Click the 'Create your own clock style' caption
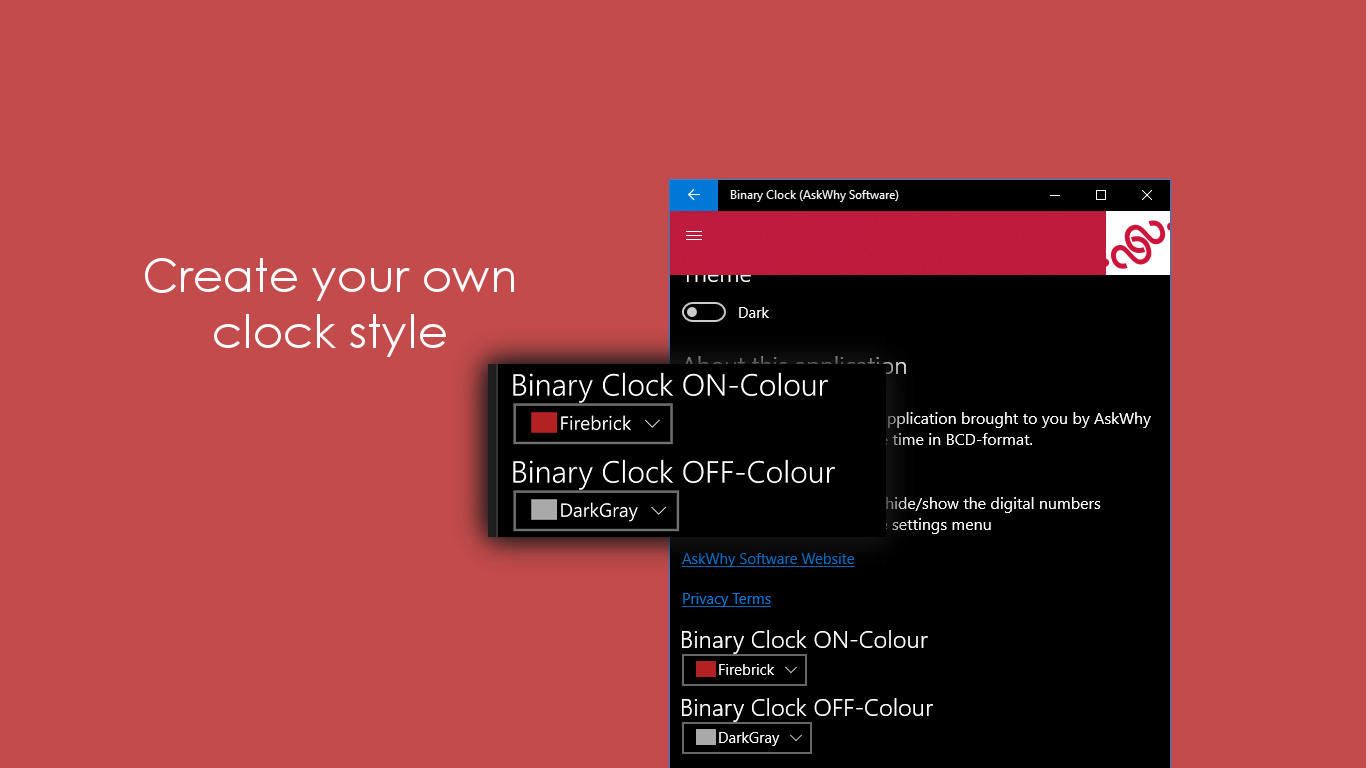The width and height of the screenshot is (1366, 768). (x=330, y=304)
